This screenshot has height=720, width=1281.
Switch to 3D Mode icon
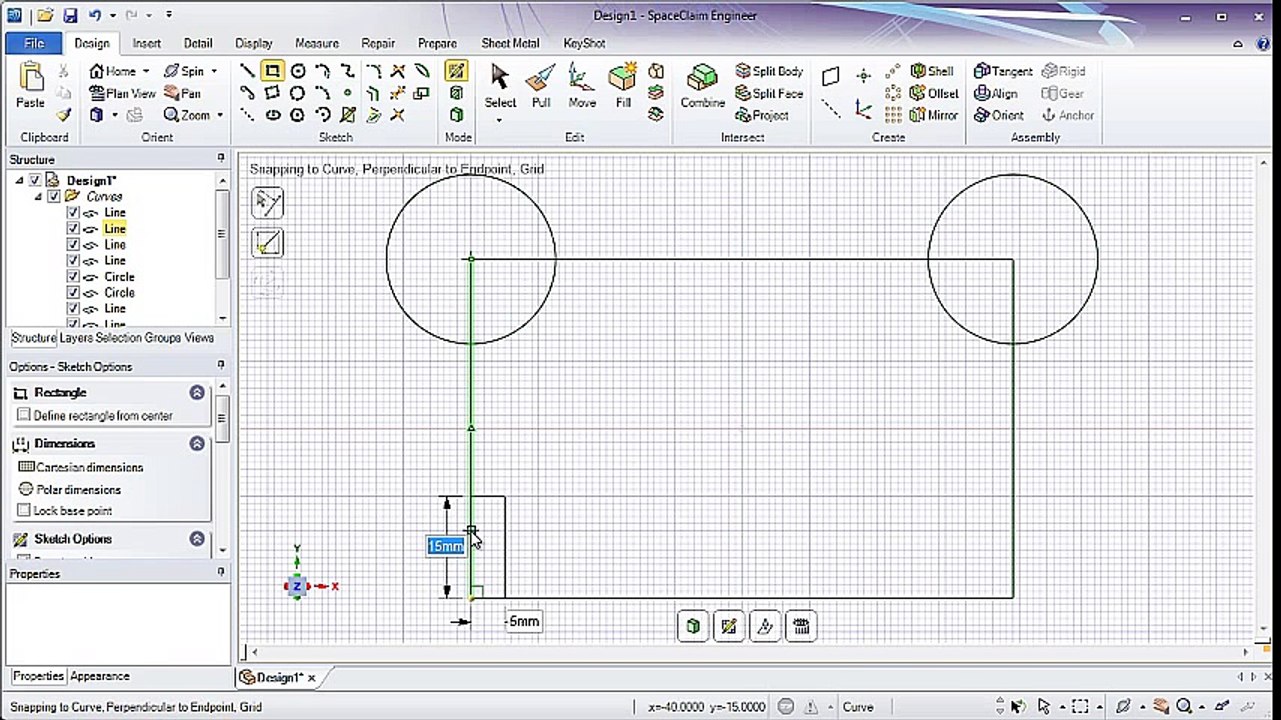(x=456, y=115)
